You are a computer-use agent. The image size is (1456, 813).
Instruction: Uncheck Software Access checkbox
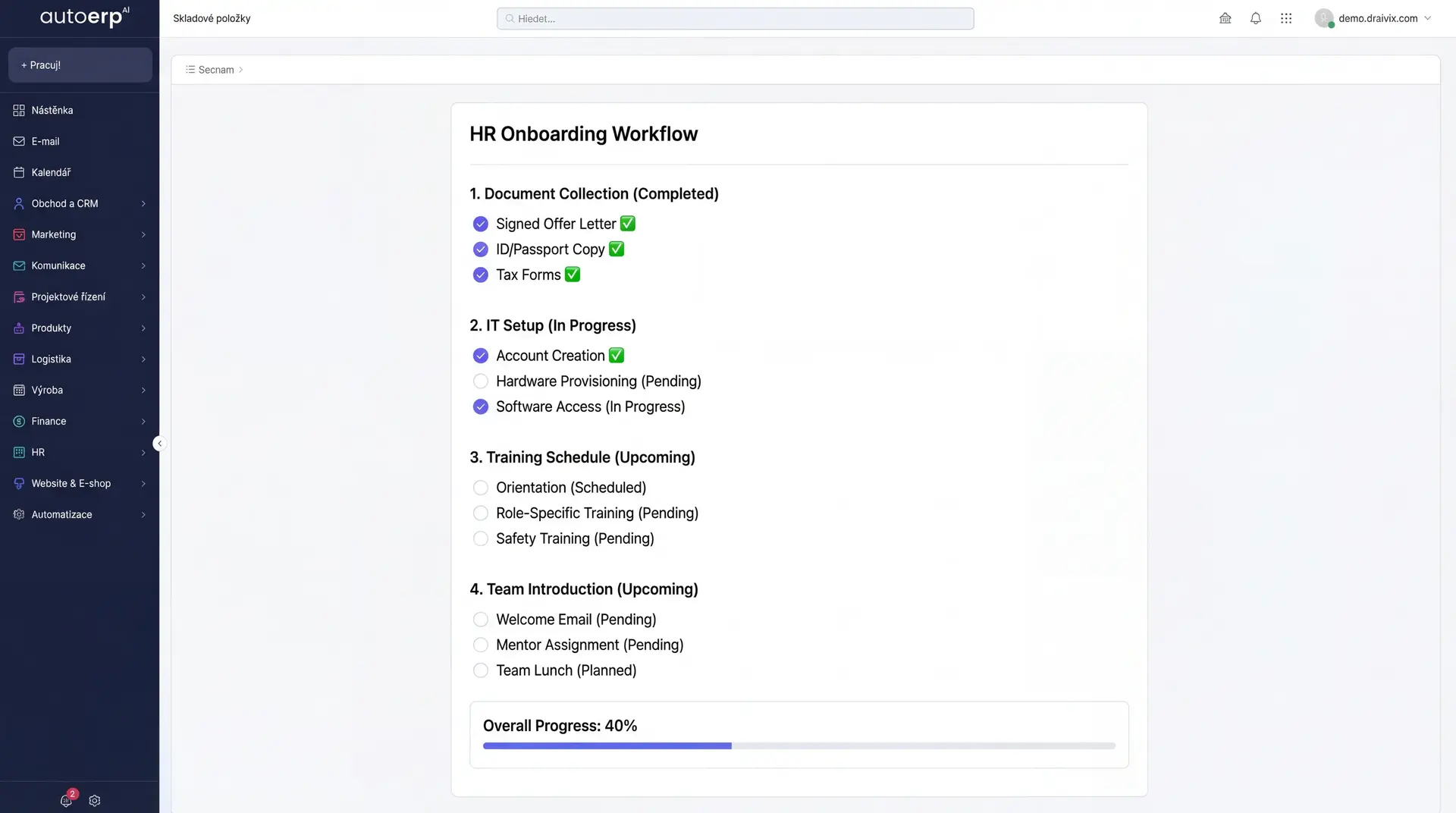coord(481,406)
